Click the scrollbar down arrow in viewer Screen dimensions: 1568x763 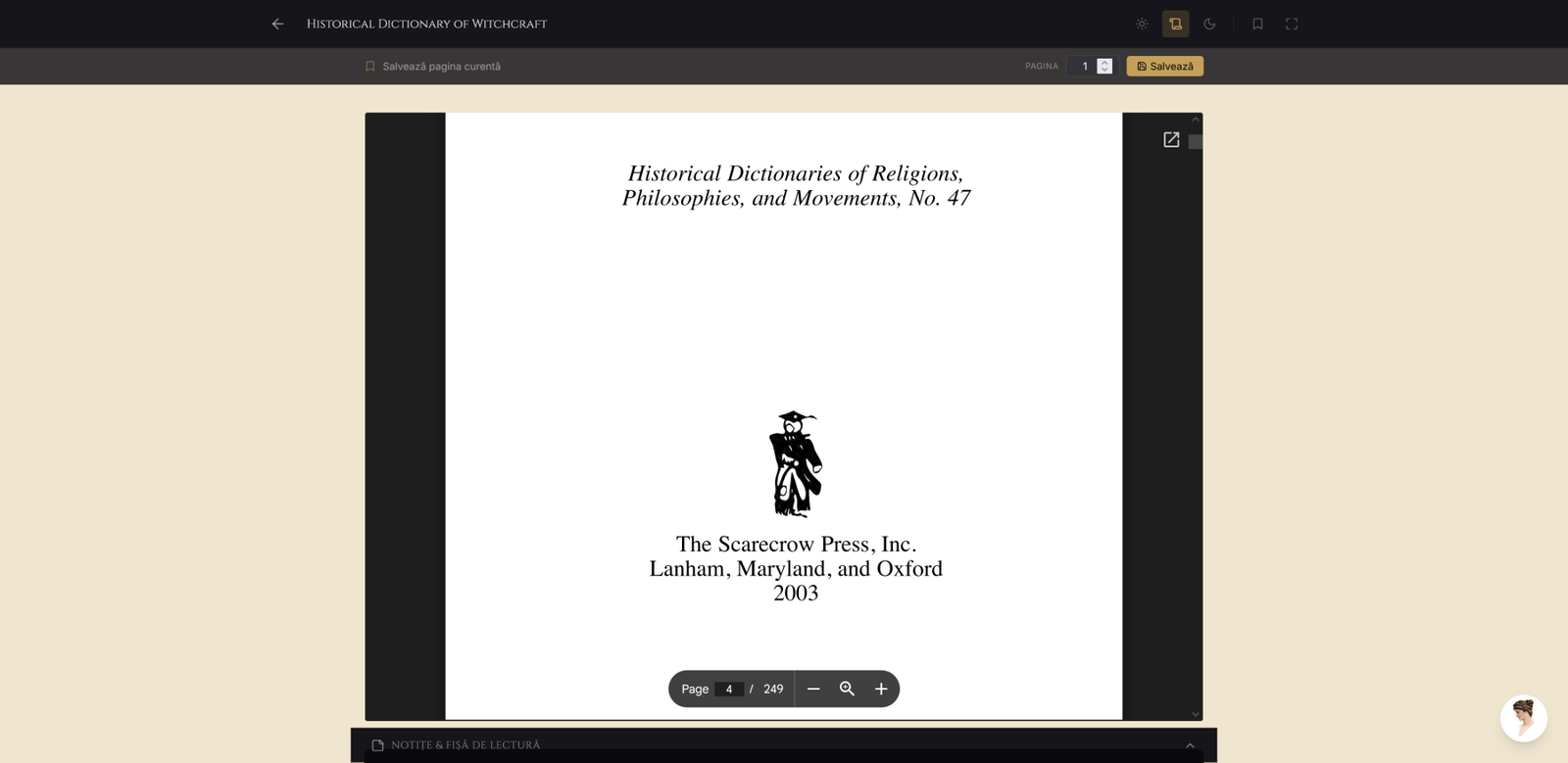[x=1196, y=714]
